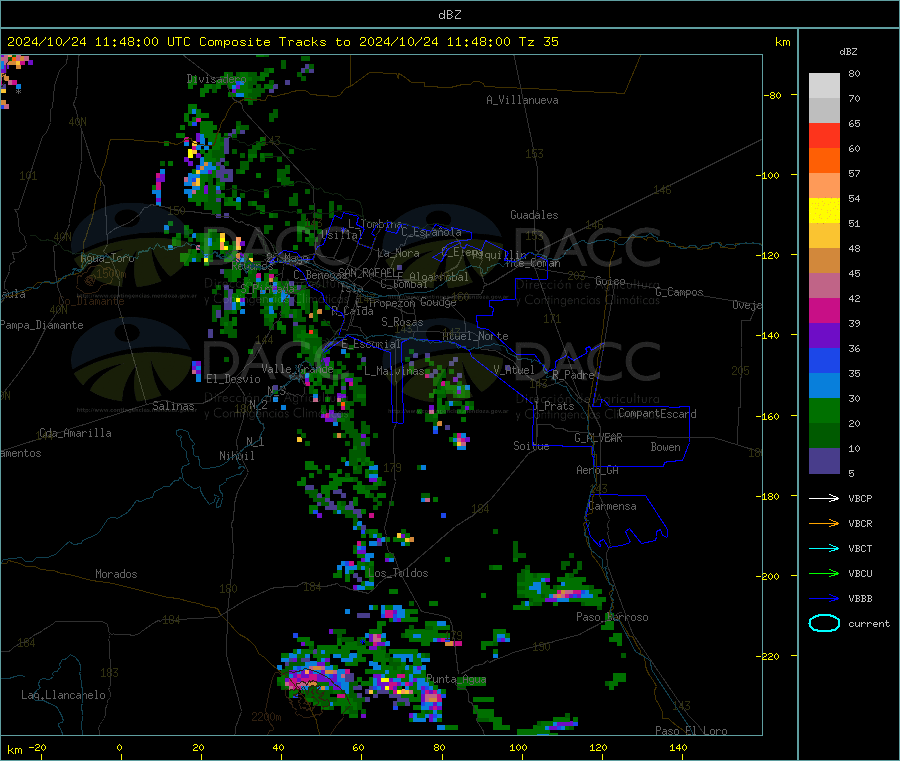The height and width of the screenshot is (761, 900).
Task: Click the Paso_El_Loro map label
Action: click(691, 731)
